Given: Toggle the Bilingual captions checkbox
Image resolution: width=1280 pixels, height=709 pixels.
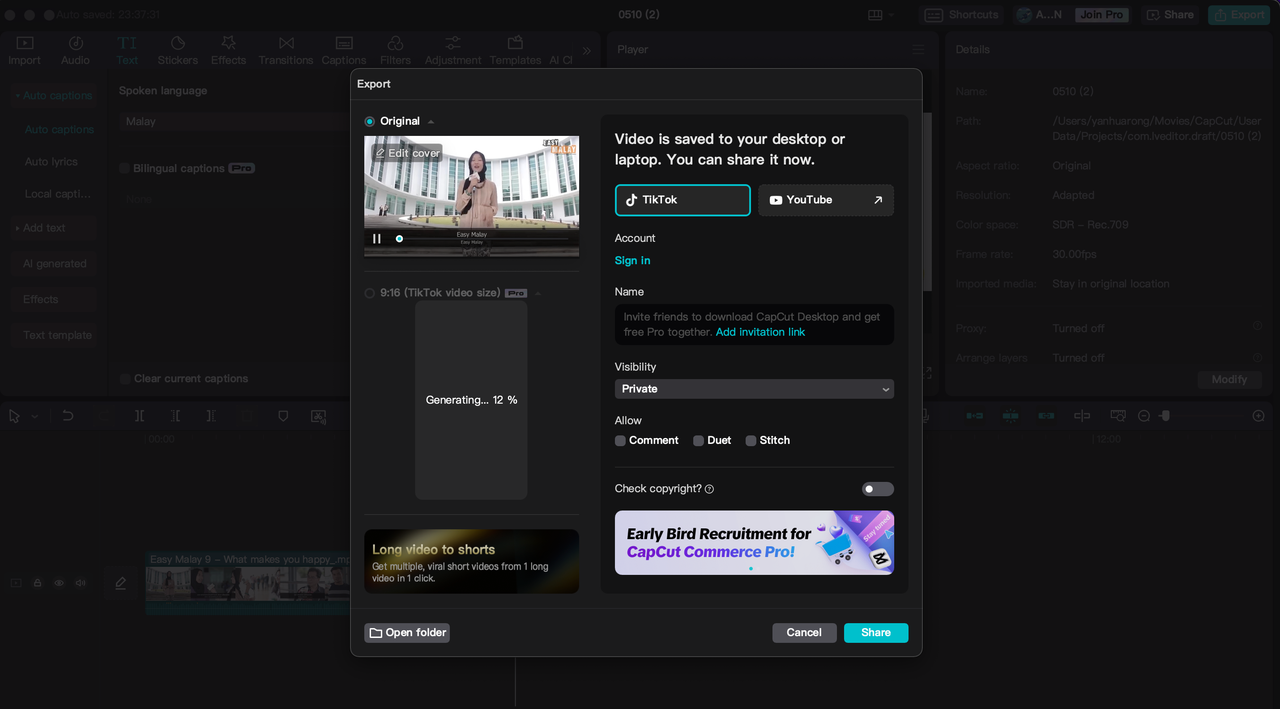Looking at the screenshot, I should coord(125,168).
